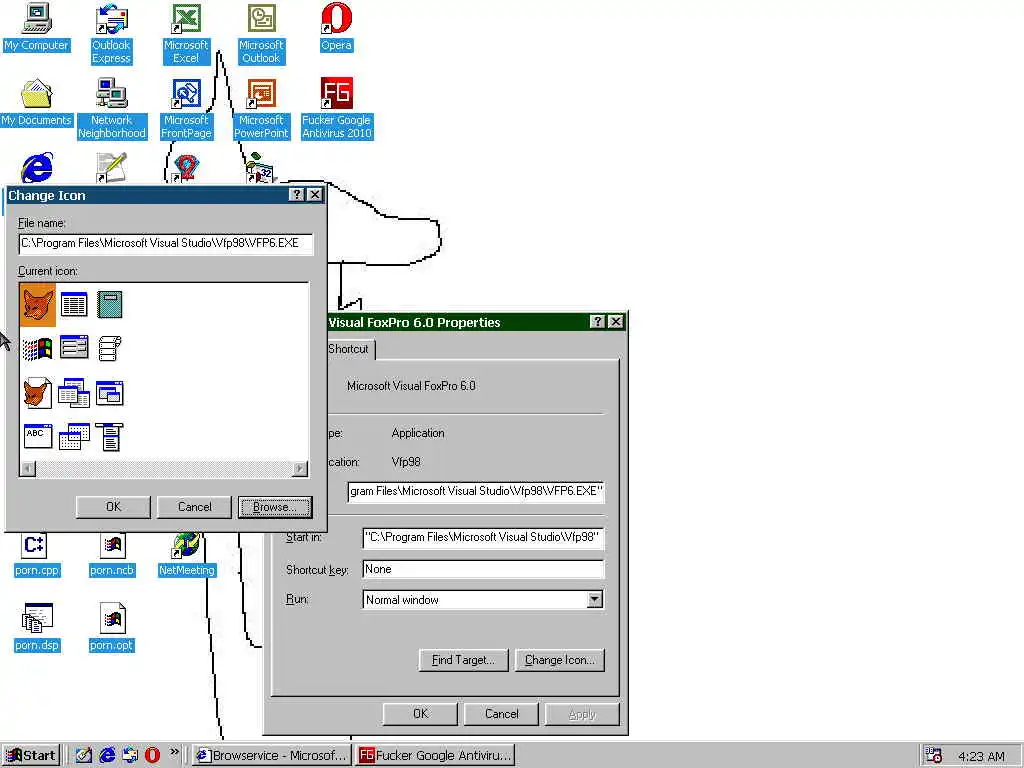Viewport: 1024px width, 768px height.
Task: Select porn.ncb file on desktop
Action: [x=112, y=556]
